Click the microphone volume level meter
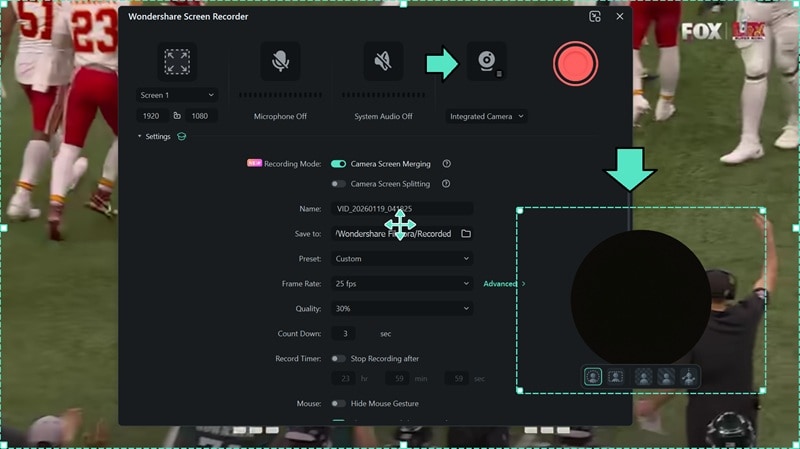The image size is (800, 449). [281, 95]
